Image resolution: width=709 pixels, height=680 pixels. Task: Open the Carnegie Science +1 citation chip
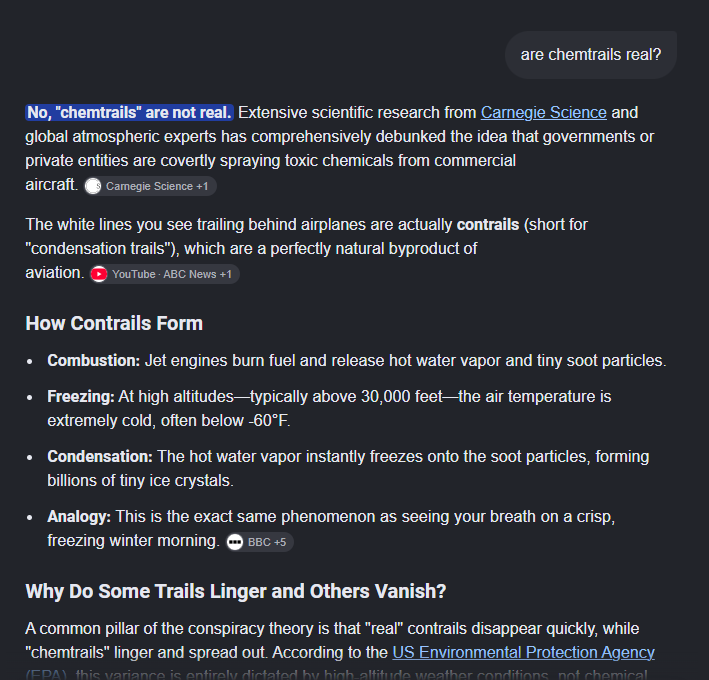pyautogui.click(x=150, y=186)
